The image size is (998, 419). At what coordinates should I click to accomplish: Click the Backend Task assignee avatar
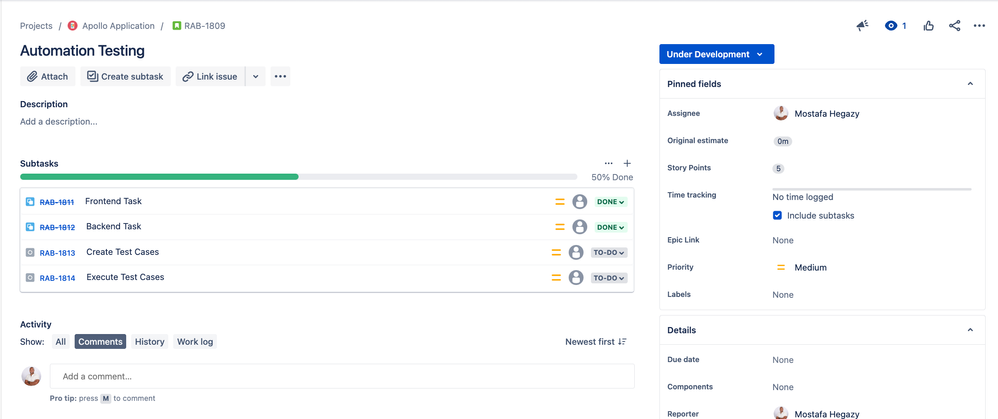pos(579,227)
